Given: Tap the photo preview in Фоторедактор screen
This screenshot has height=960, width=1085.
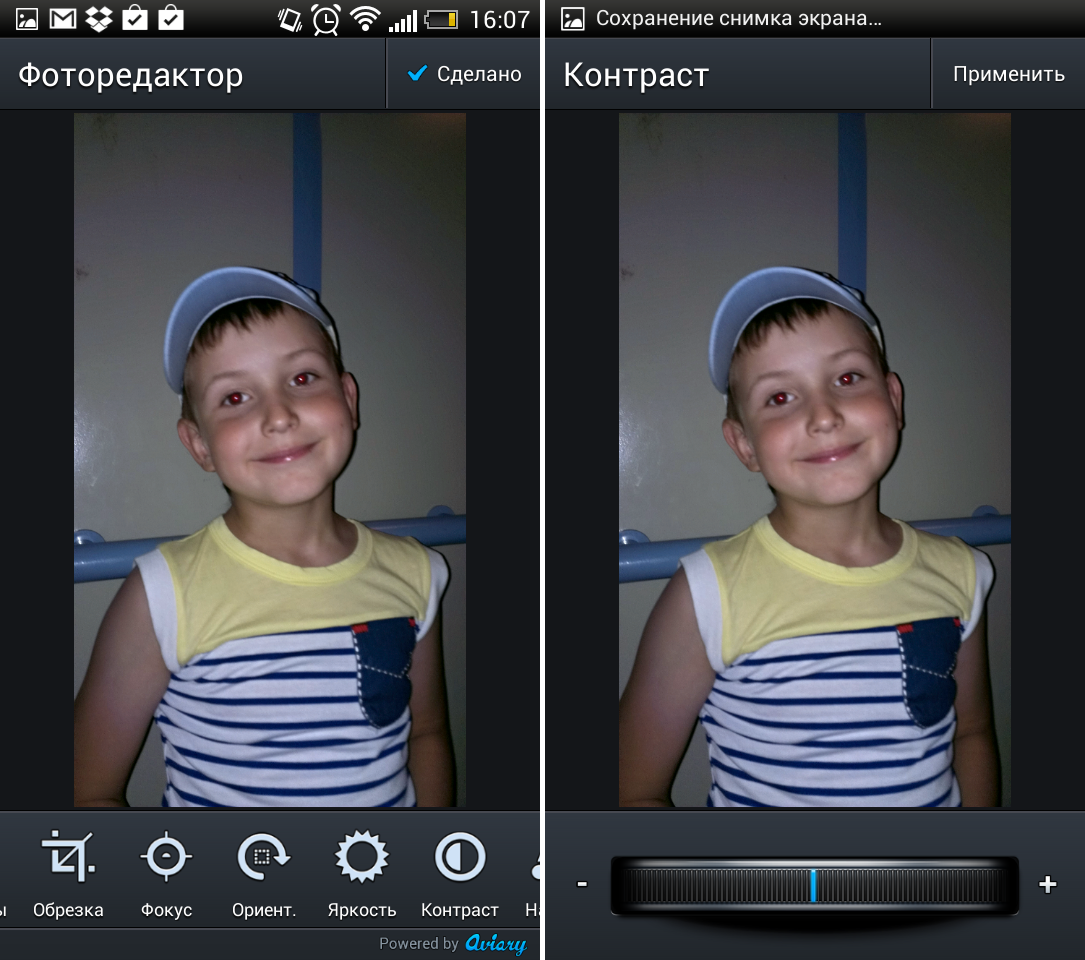Looking at the screenshot, I should coord(270,460).
